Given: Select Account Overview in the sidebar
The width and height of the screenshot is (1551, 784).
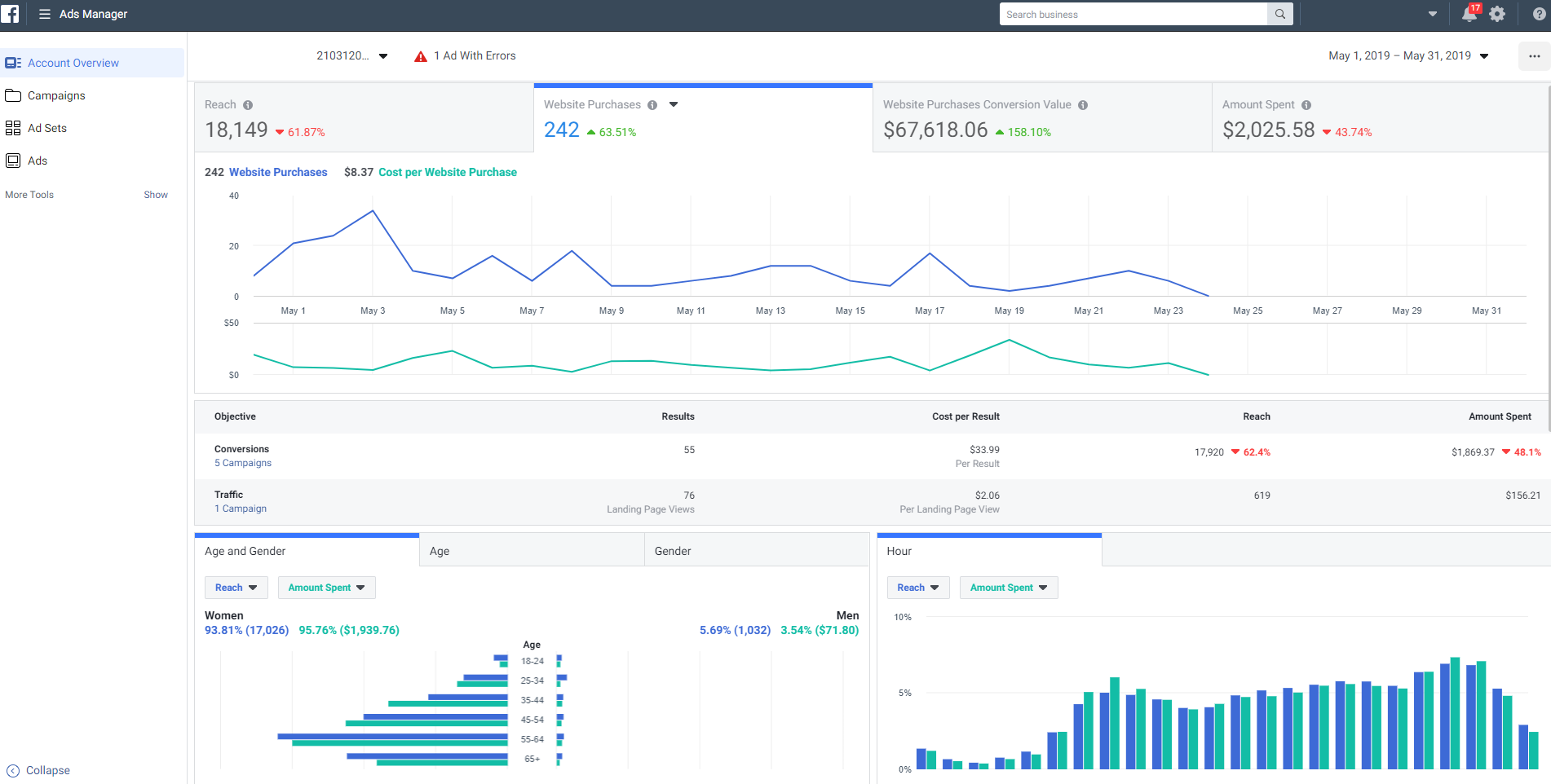Looking at the screenshot, I should tap(92, 63).
